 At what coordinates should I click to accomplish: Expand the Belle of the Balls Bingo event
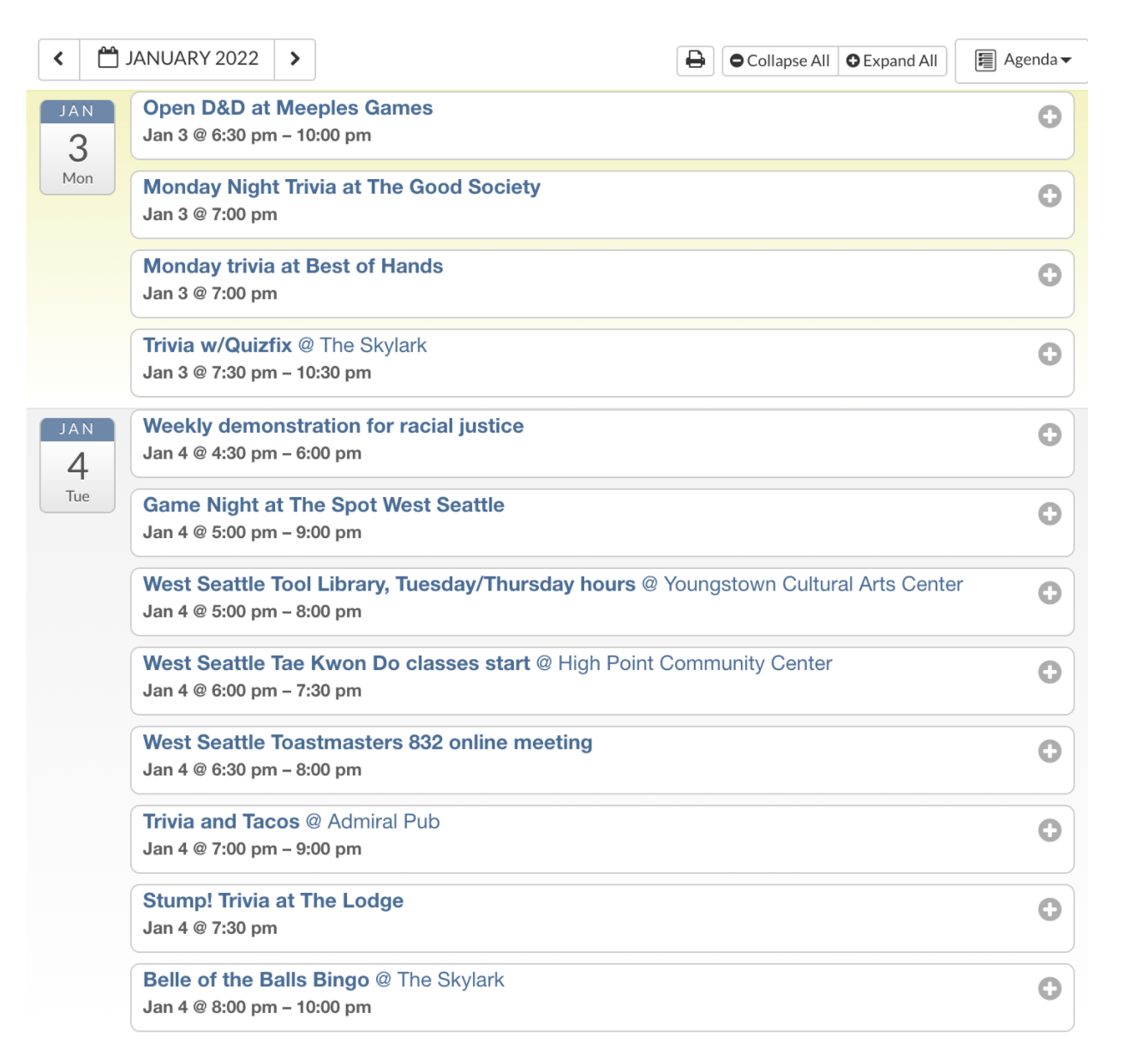click(1049, 989)
